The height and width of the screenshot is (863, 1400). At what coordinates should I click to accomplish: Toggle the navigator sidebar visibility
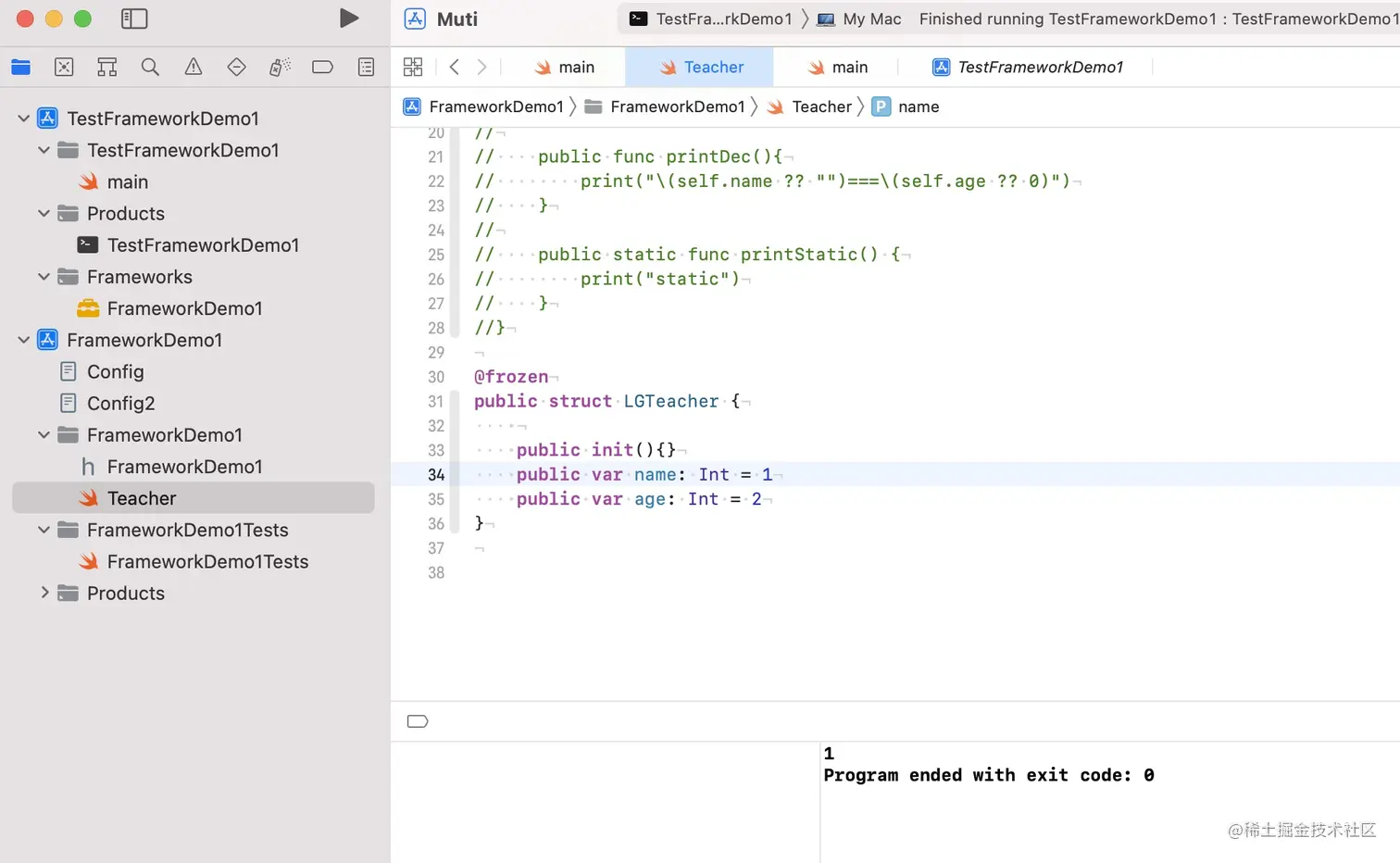[134, 19]
